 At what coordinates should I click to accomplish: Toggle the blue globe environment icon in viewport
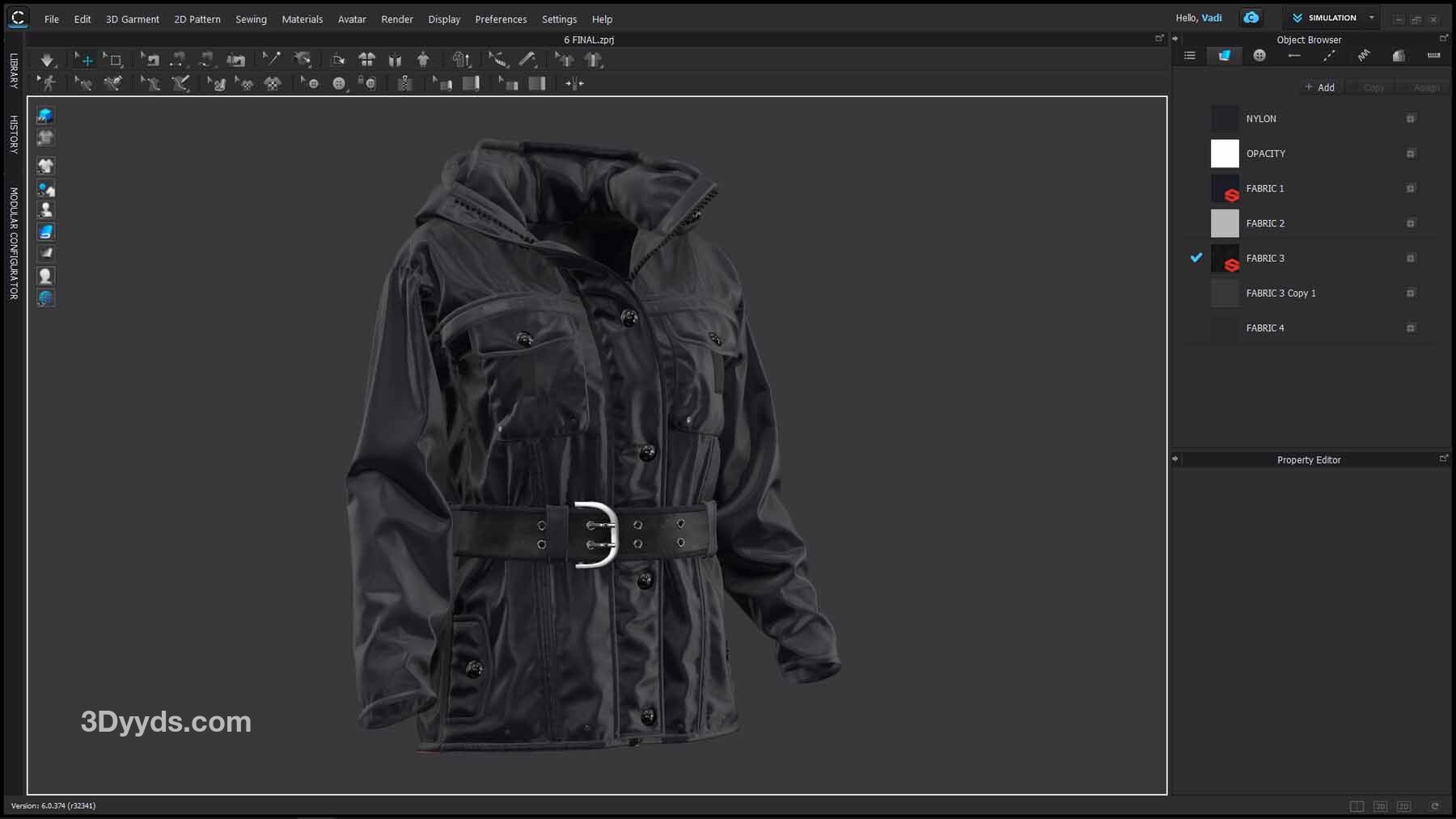click(x=45, y=298)
